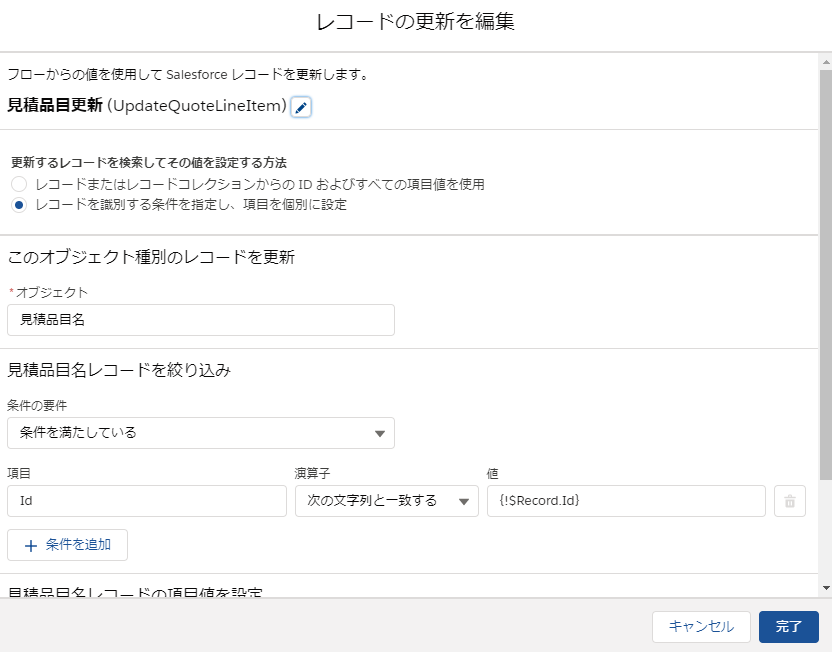Click the 値 field with {!$Record.Id}

pyautogui.click(x=626, y=501)
